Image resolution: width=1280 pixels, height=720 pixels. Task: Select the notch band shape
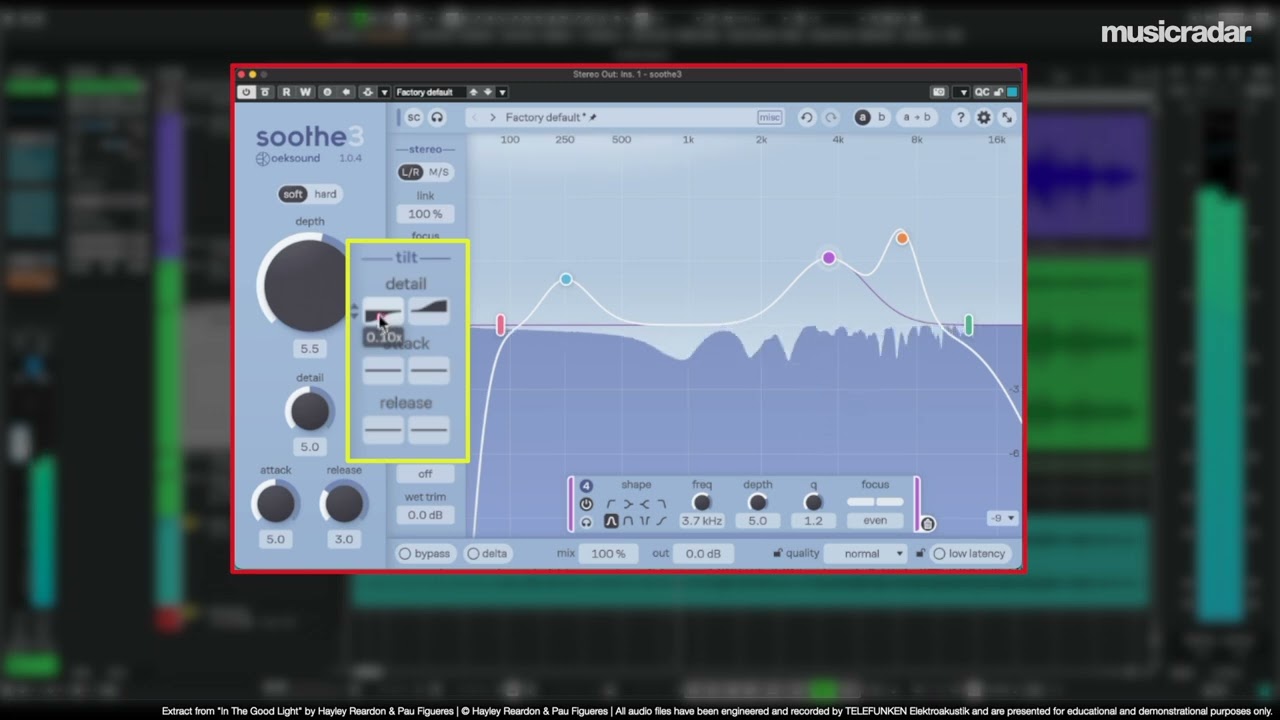[645, 522]
